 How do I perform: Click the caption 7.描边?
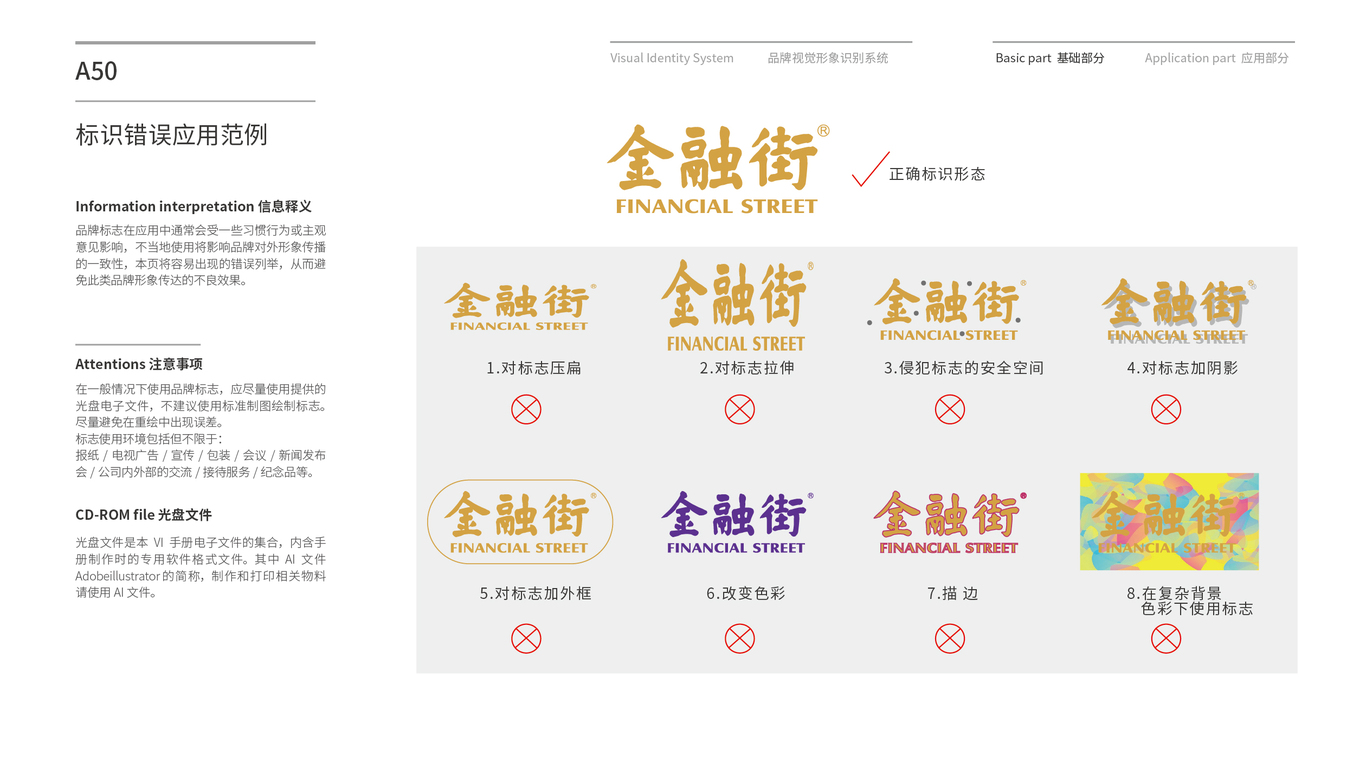[952, 593]
